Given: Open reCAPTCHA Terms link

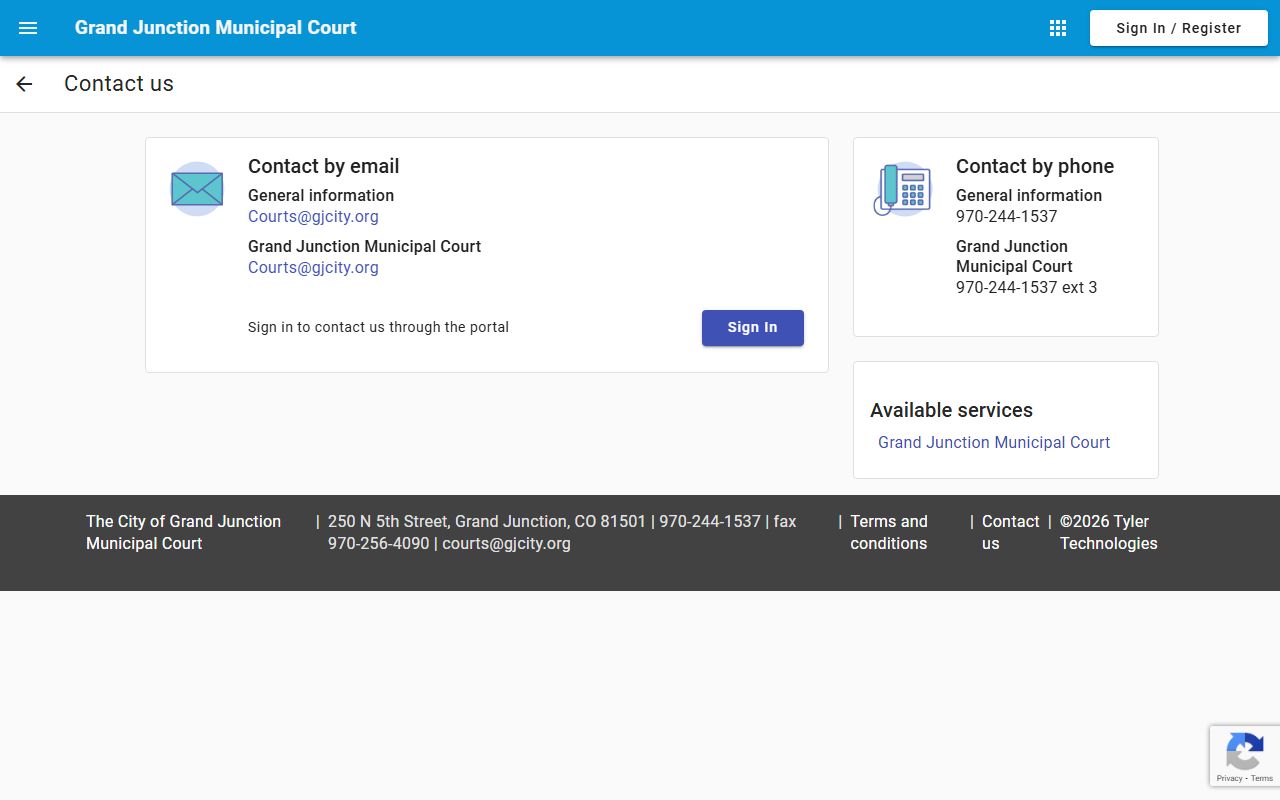Looking at the screenshot, I should (1262, 778).
